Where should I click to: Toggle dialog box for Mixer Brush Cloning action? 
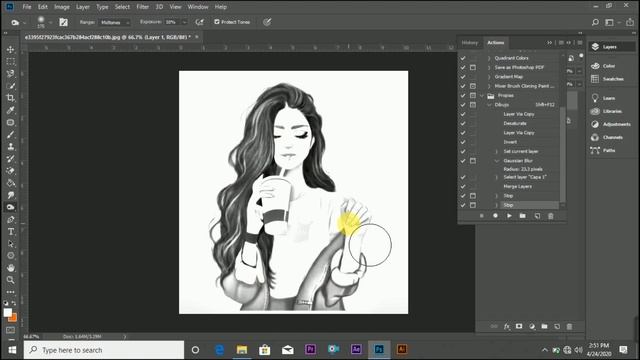click(x=473, y=86)
